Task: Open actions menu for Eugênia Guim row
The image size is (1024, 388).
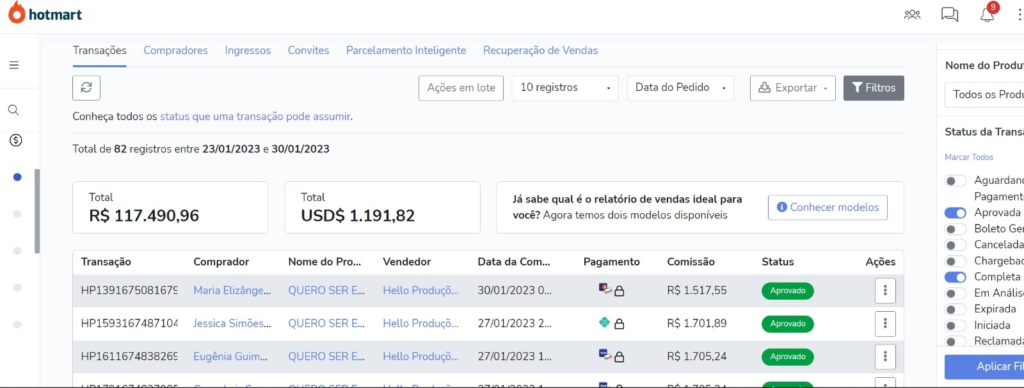Action: 885,356
